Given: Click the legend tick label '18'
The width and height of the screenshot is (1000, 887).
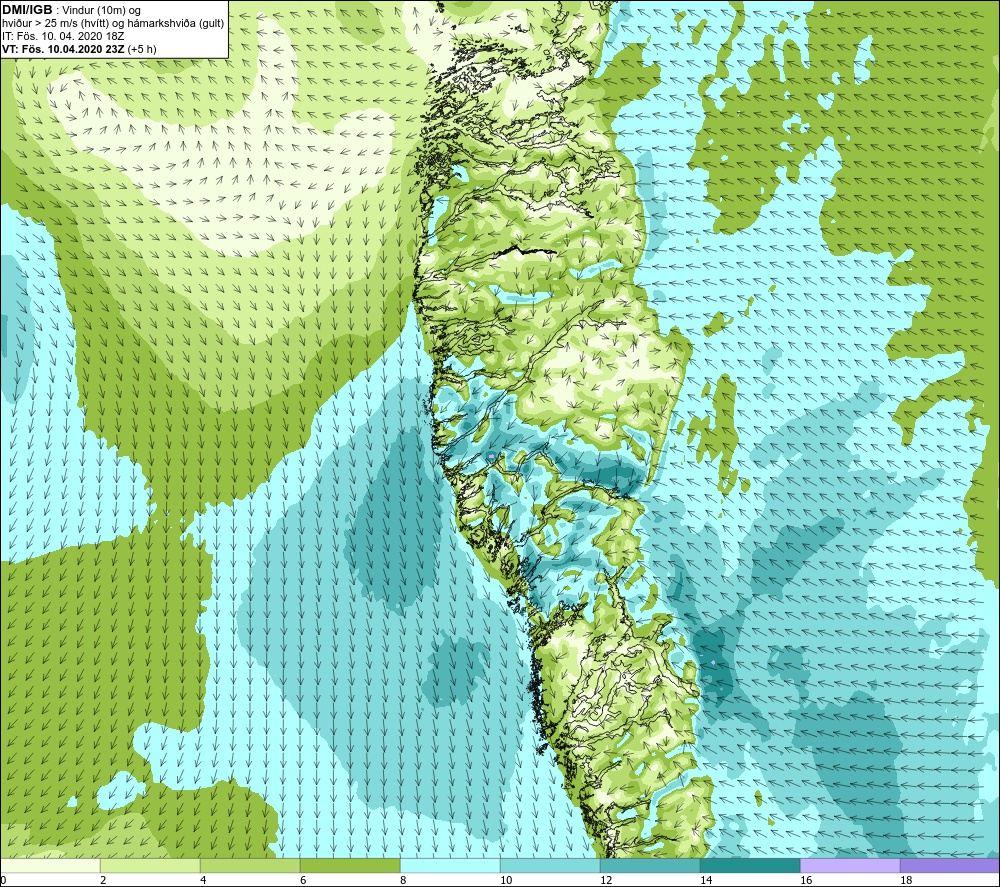Looking at the screenshot, I should (906, 881).
